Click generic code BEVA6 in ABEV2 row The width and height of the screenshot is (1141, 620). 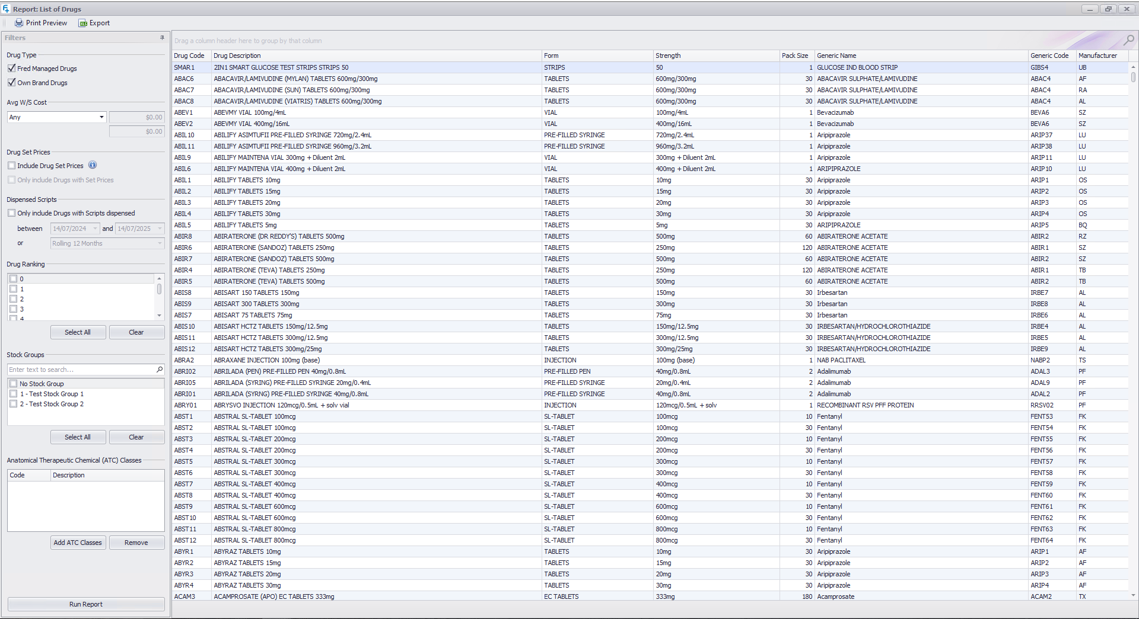pos(1052,124)
